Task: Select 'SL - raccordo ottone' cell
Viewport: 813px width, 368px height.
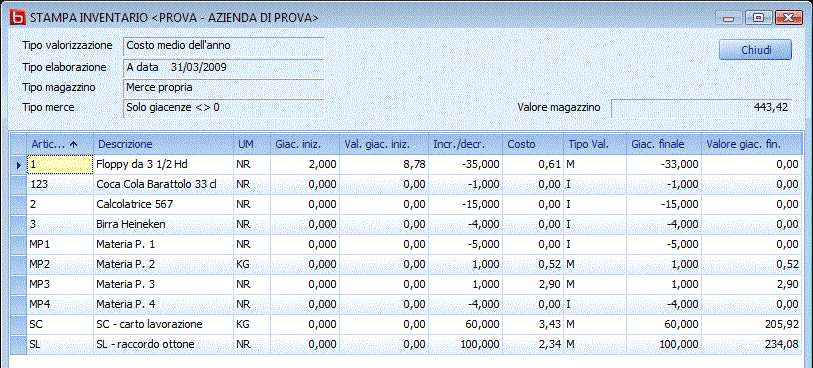Action: coord(163,344)
